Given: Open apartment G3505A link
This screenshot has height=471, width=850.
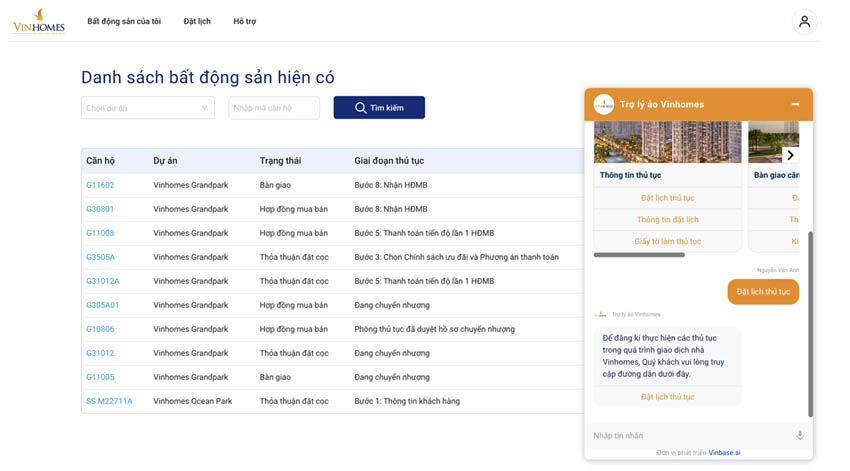Looking at the screenshot, I should point(100,257).
